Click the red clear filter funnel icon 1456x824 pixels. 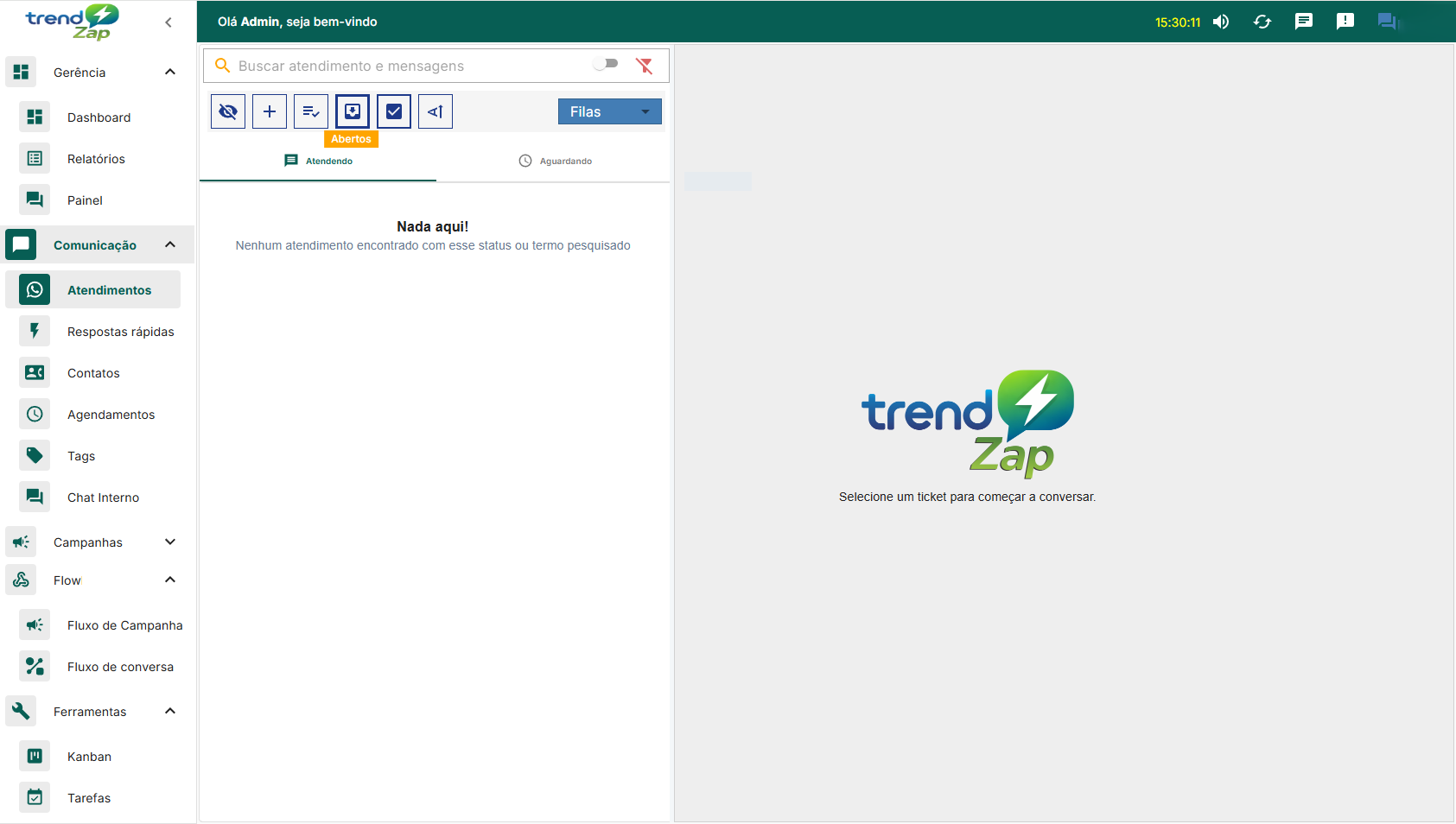coord(644,66)
